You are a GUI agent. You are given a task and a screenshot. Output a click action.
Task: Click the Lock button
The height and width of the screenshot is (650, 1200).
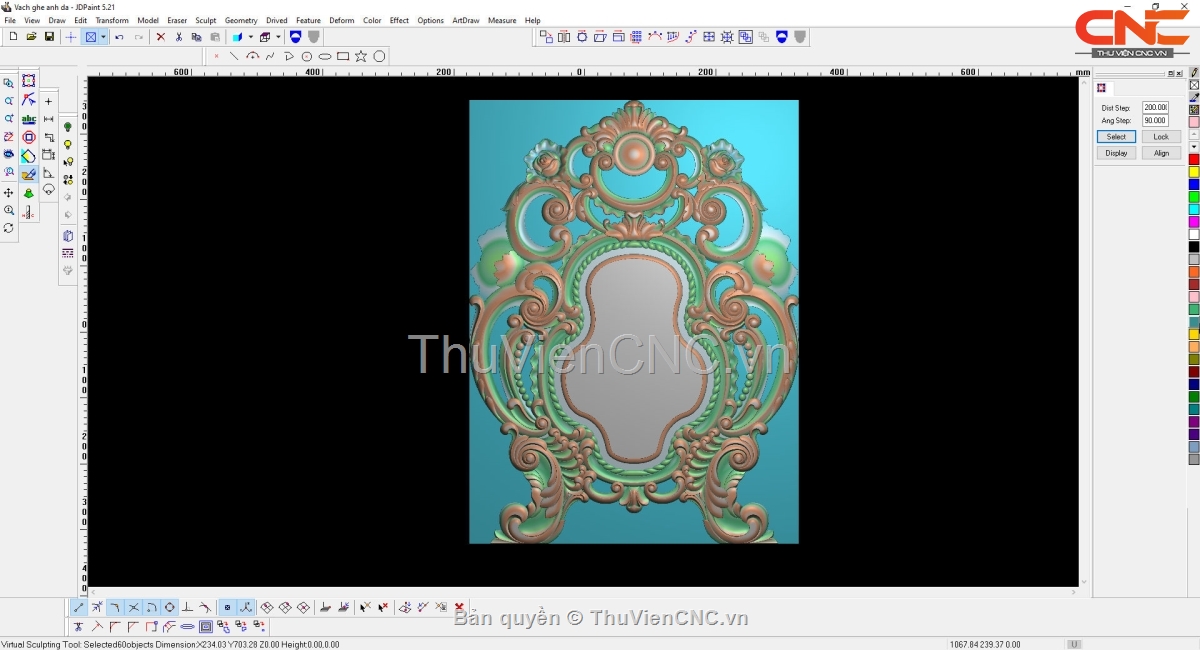tap(1160, 137)
